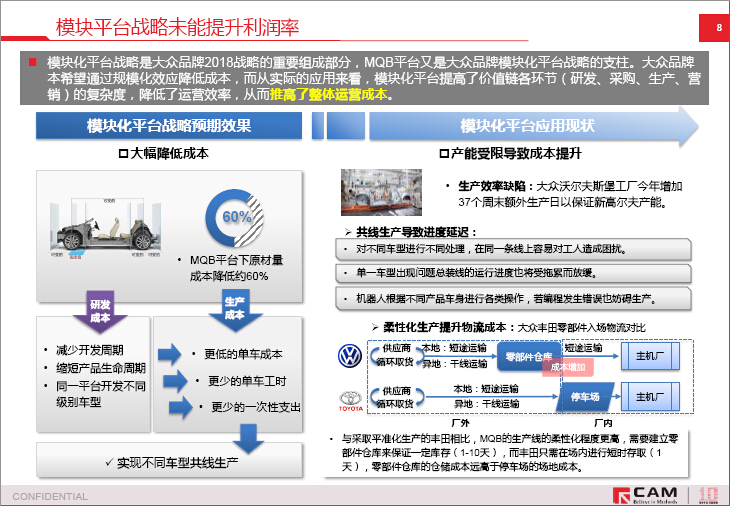
Task: Click the purple 研发成本 arrow
Action: (100, 311)
